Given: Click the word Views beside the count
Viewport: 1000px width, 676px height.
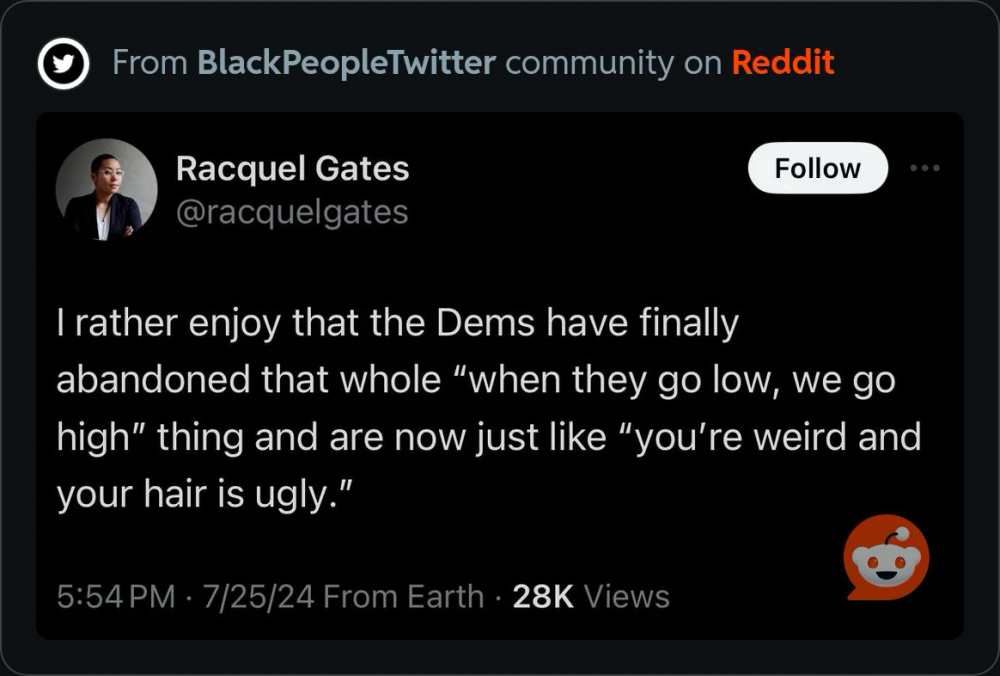Looking at the screenshot, I should (626, 597).
